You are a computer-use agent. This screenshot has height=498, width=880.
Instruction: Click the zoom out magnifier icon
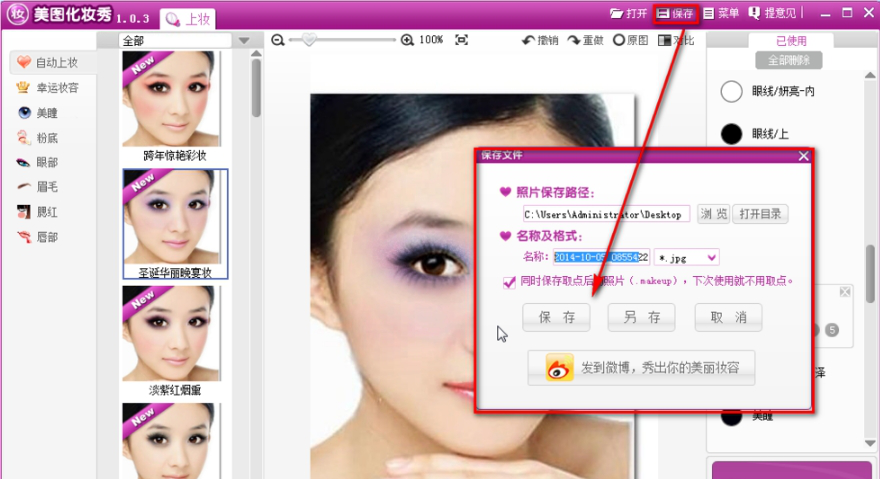tap(277, 40)
